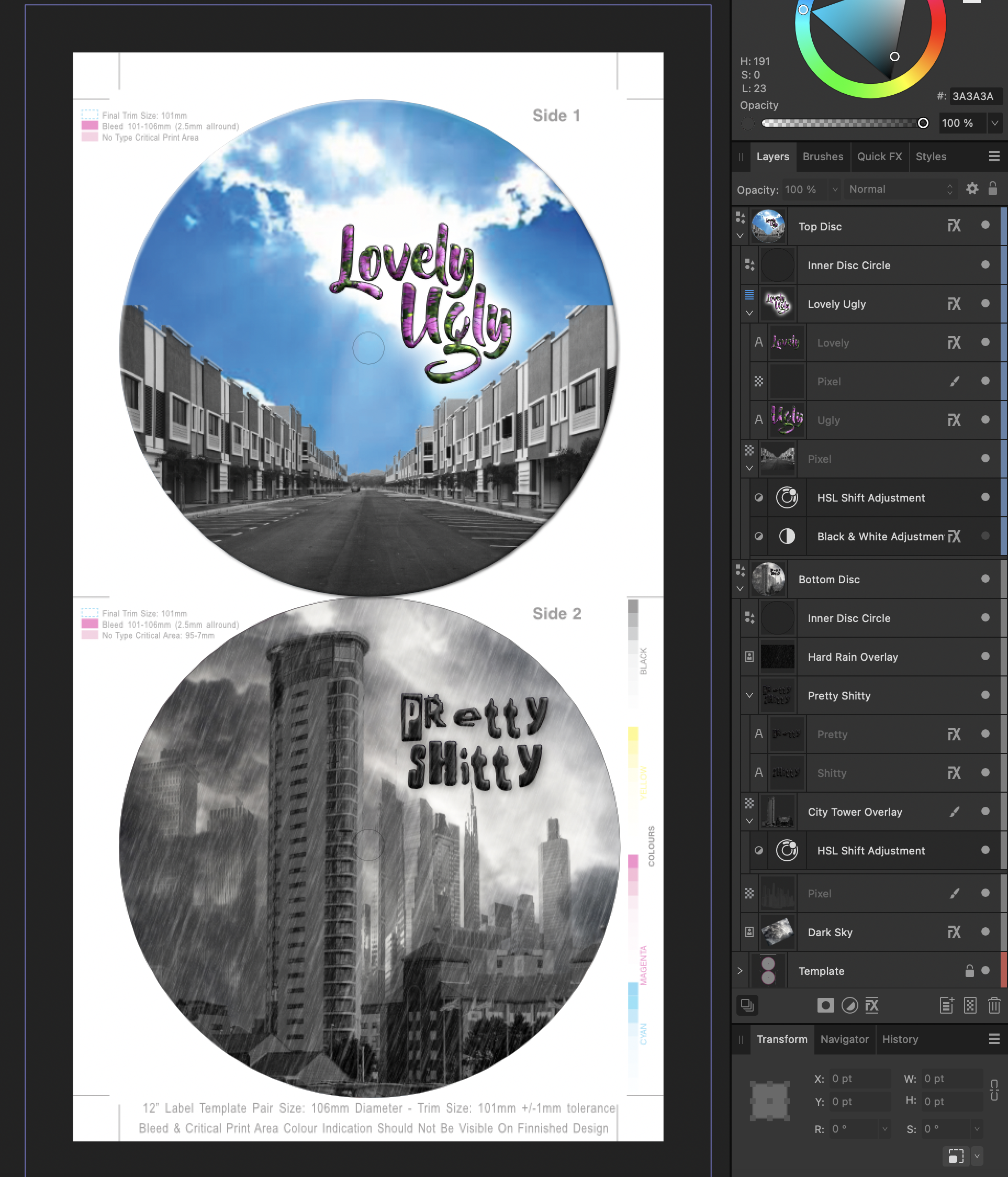
Task: Switch to the Navigator tab
Action: pyautogui.click(x=844, y=1039)
